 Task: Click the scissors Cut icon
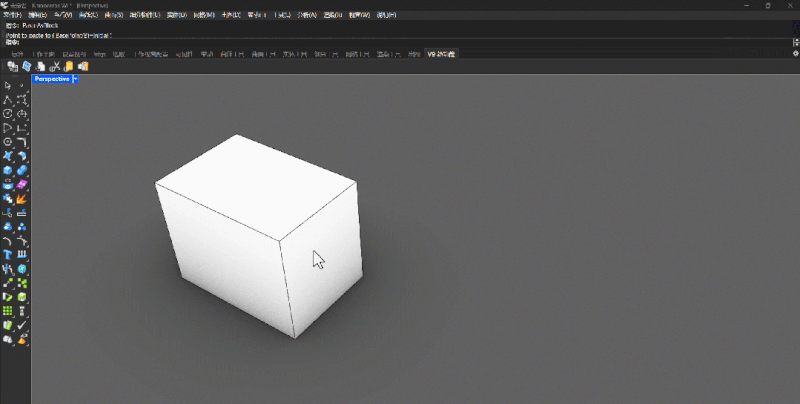[55, 67]
